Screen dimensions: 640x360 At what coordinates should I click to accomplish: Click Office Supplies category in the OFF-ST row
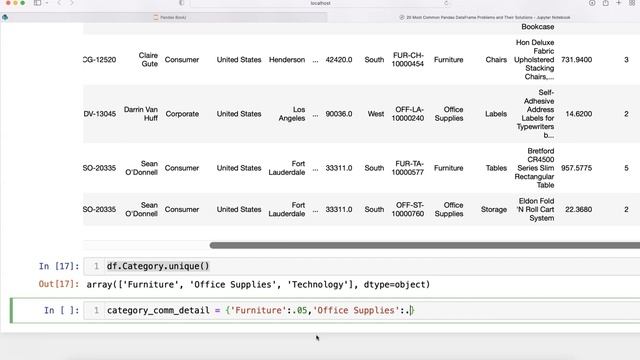click(x=449, y=209)
